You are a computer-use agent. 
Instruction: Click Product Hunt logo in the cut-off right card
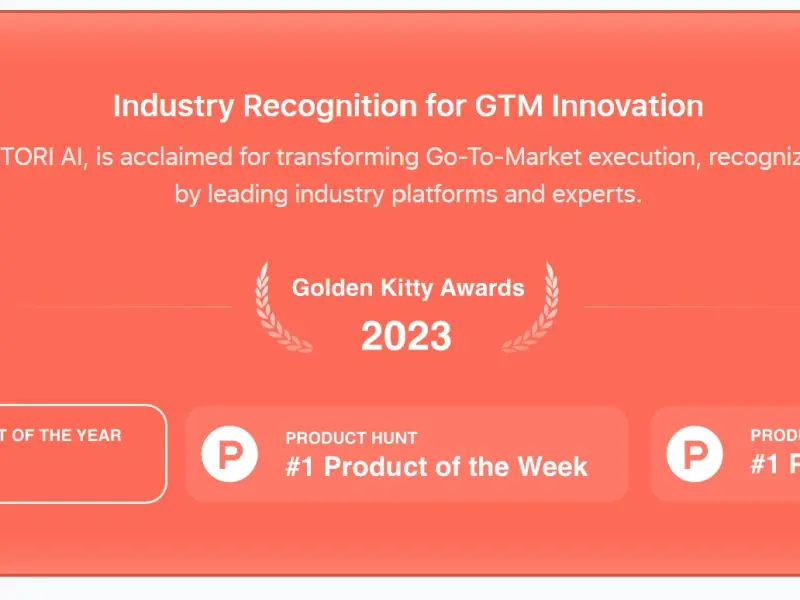coord(694,454)
